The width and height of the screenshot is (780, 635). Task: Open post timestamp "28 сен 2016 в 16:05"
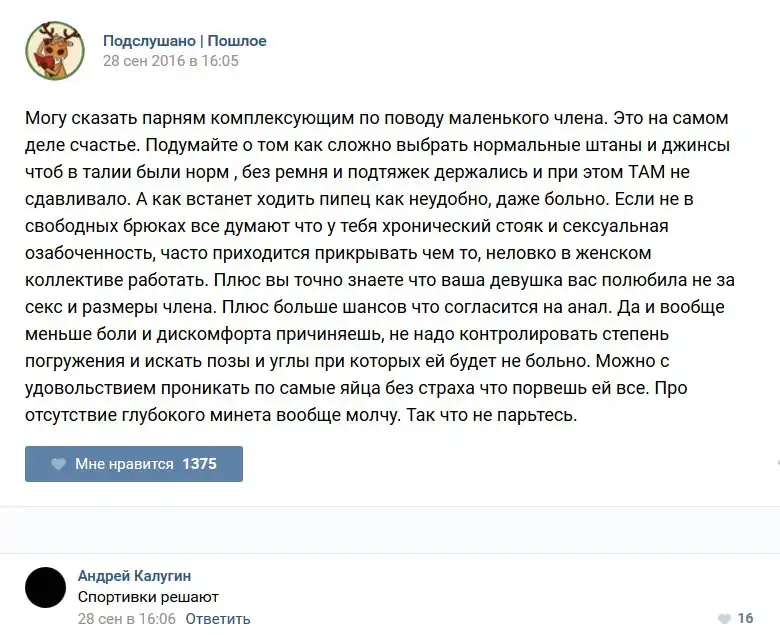(x=171, y=60)
